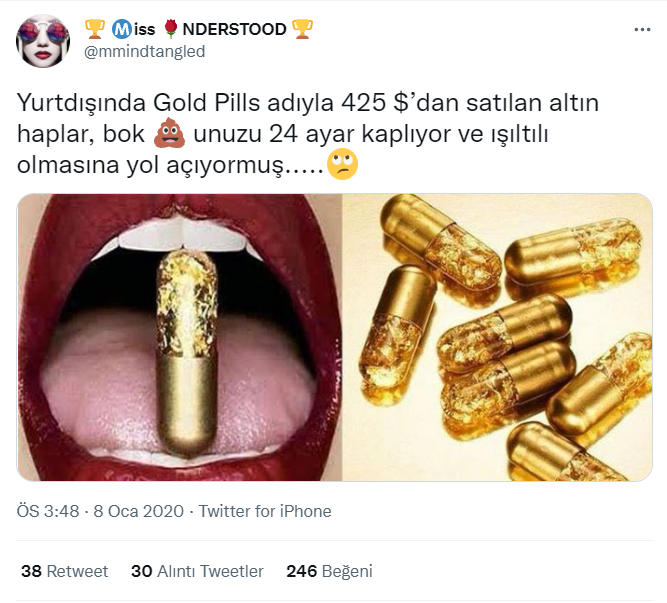Click the profile avatar with sunglasses
The width and height of the screenshot is (667, 603).
tap(43, 41)
